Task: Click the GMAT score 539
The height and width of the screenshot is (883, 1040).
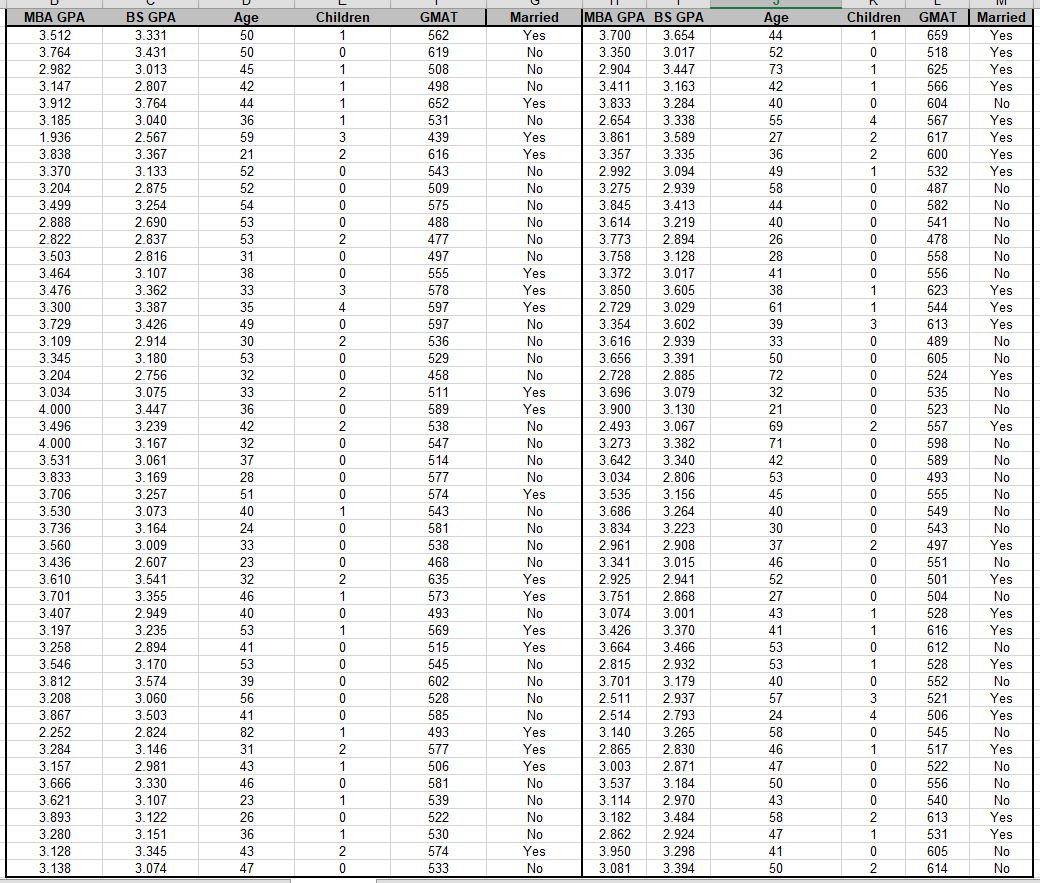Action: click(x=438, y=800)
